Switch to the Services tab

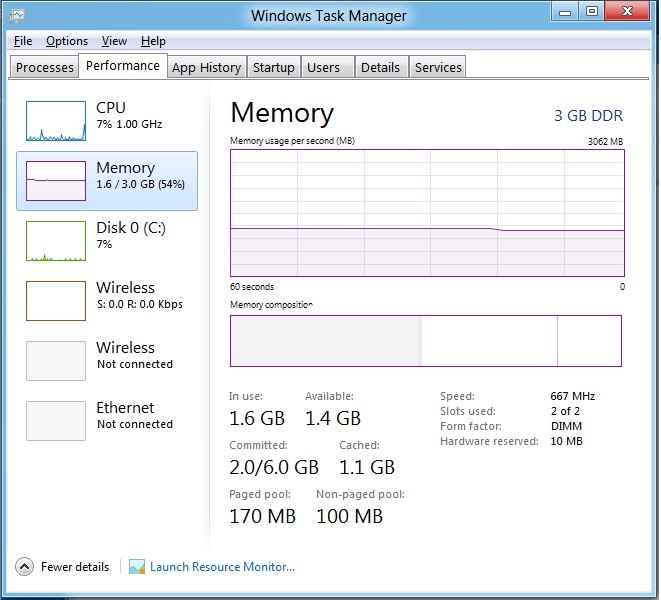[438, 67]
